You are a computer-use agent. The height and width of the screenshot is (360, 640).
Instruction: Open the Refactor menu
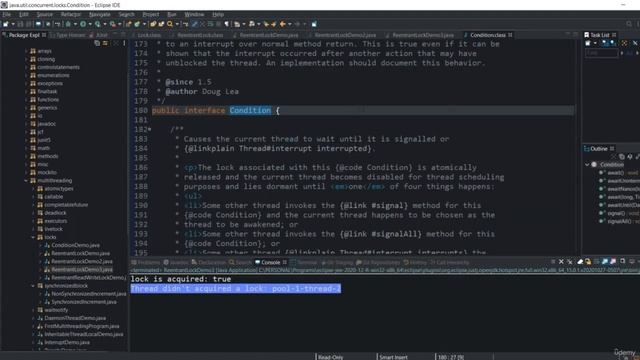coord(71,14)
